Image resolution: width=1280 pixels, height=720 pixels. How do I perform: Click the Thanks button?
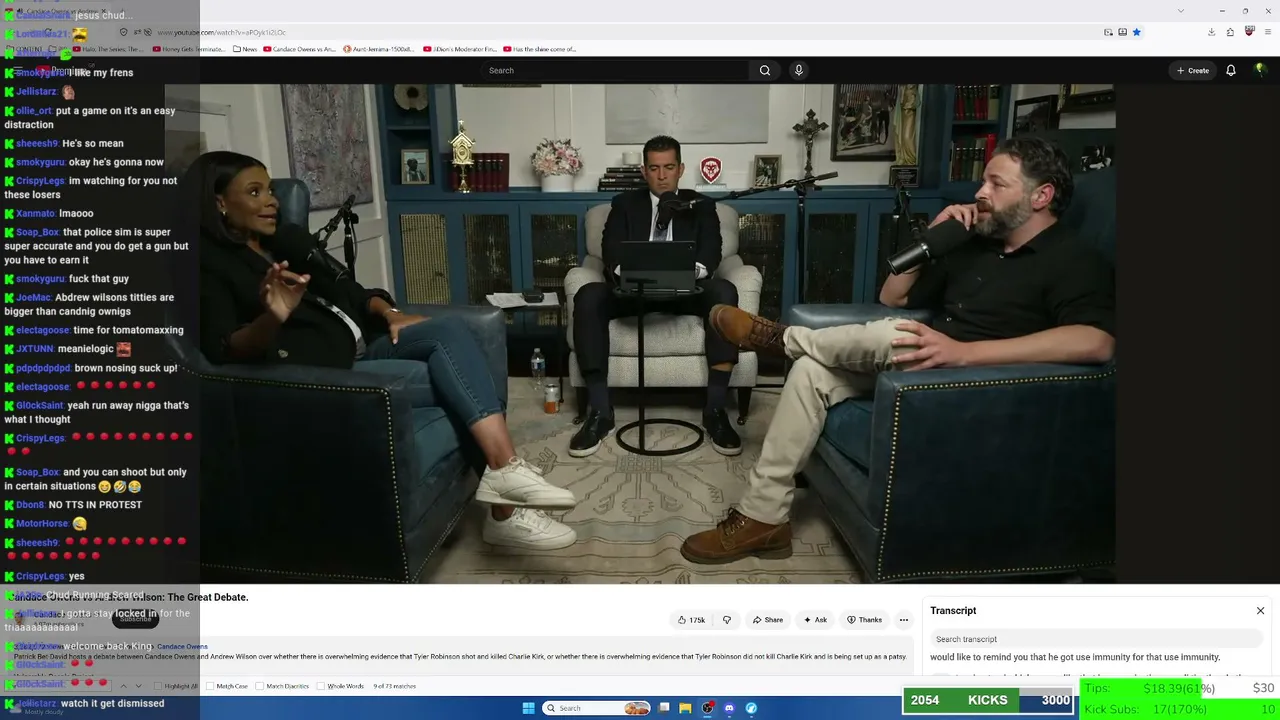click(864, 620)
